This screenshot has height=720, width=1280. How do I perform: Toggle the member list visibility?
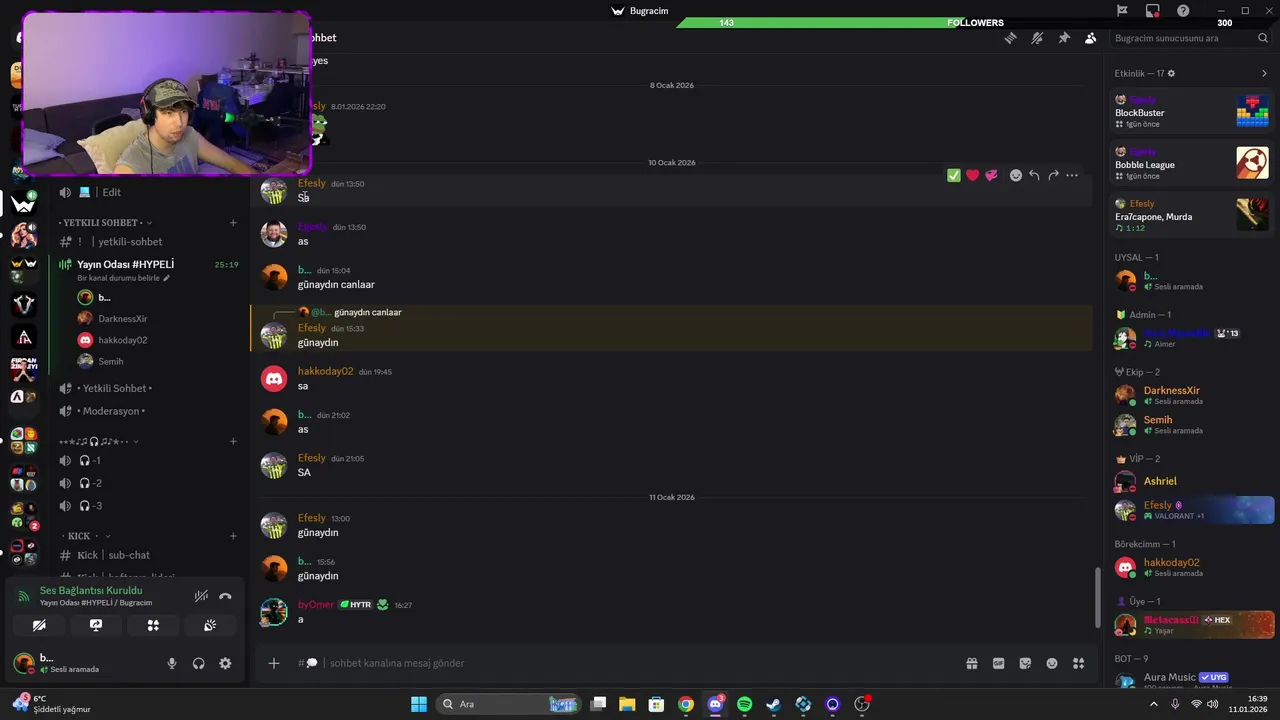pos(1090,38)
